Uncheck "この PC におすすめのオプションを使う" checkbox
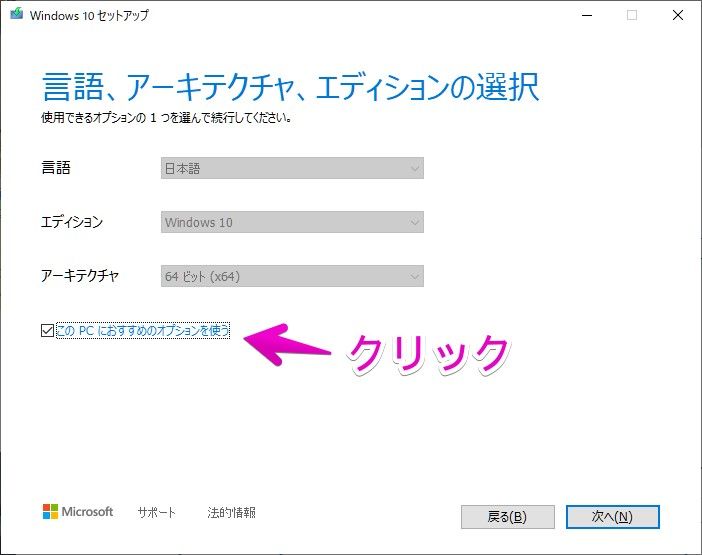The height and width of the screenshot is (555, 702). pyautogui.click(x=47, y=331)
